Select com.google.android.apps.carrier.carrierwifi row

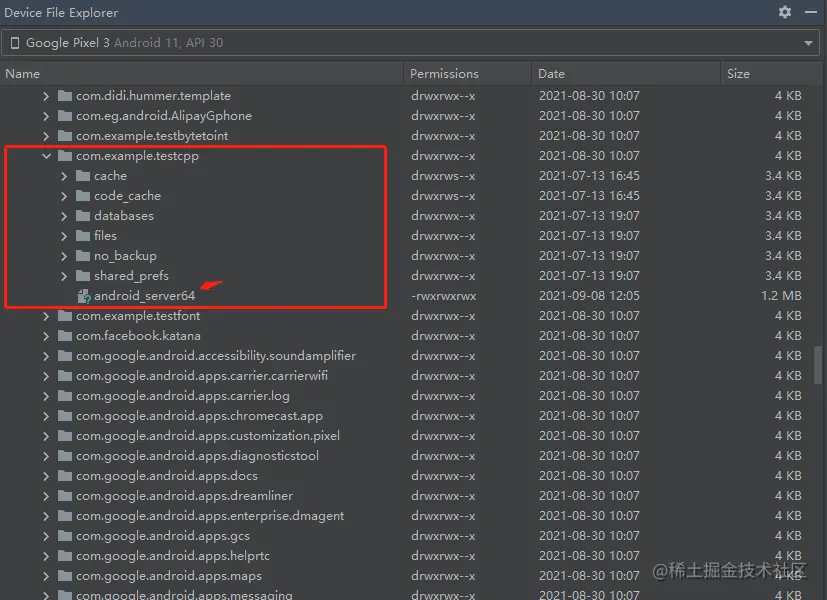[411, 376]
